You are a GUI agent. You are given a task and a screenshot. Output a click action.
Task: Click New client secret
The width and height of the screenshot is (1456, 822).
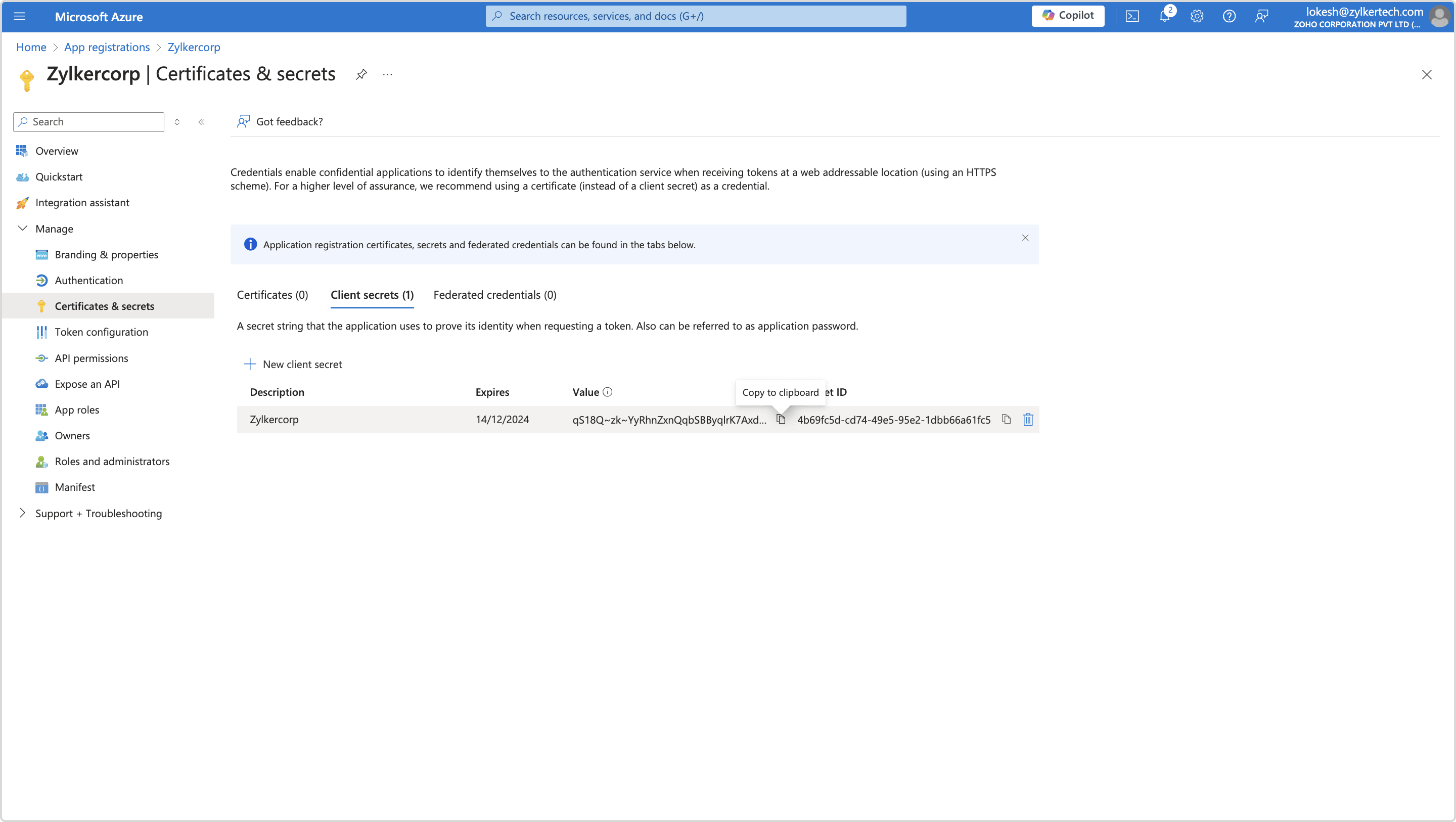[x=293, y=364]
